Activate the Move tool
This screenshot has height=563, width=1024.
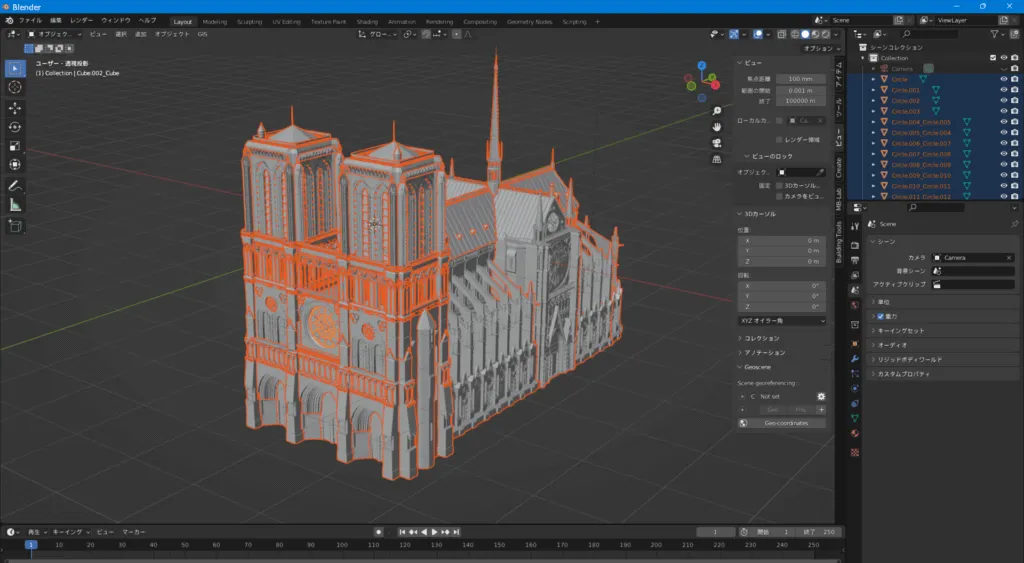pos(15,108)
